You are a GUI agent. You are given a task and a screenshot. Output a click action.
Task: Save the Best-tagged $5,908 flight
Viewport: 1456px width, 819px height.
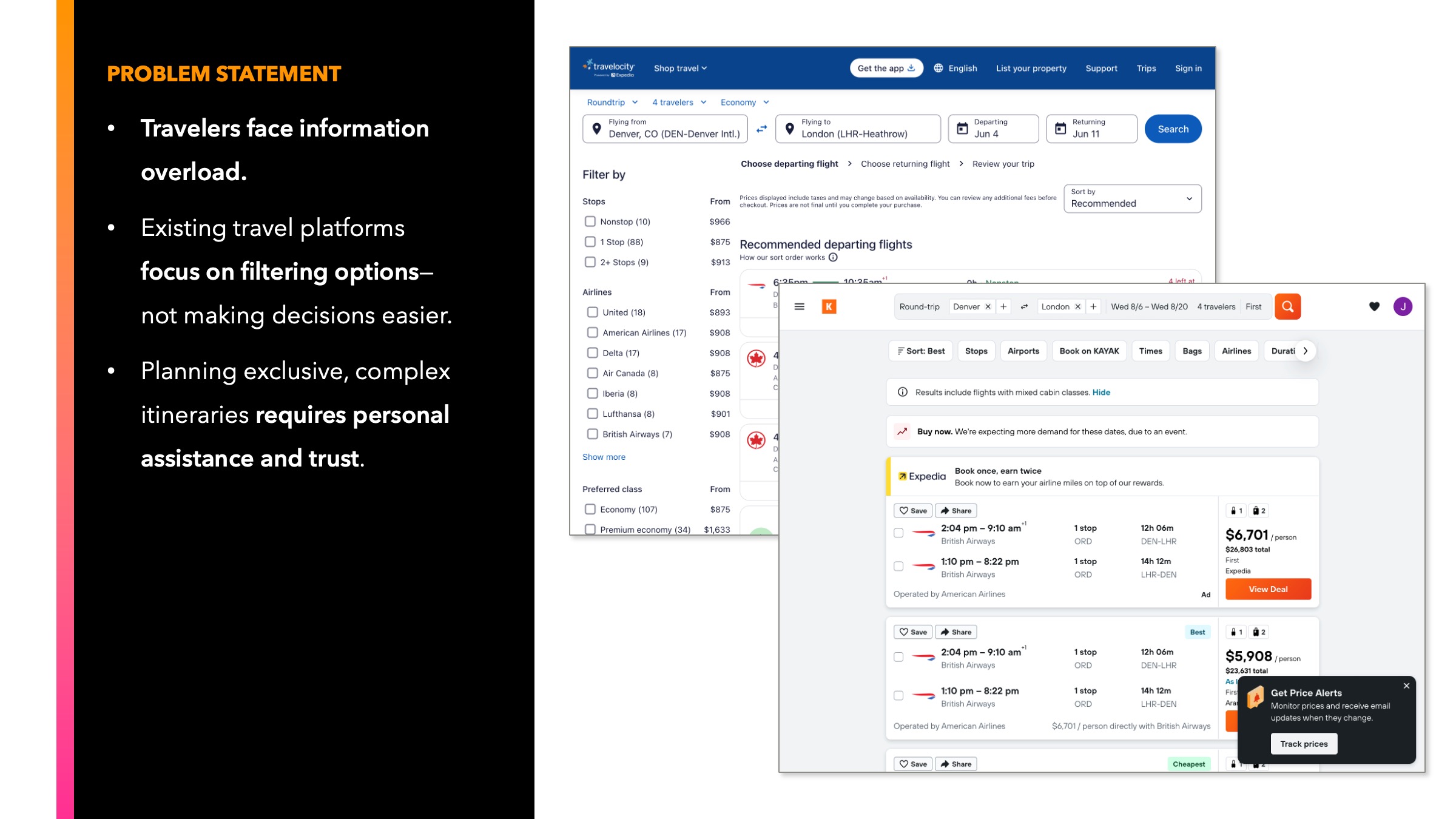(912, 632)
